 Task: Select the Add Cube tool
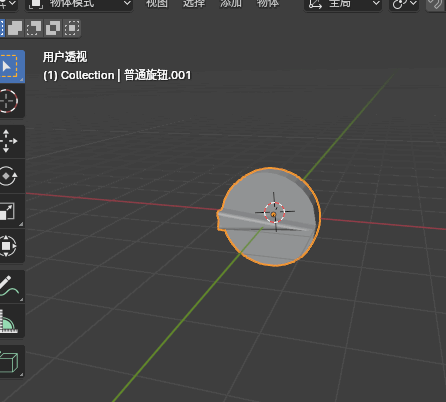12,361
